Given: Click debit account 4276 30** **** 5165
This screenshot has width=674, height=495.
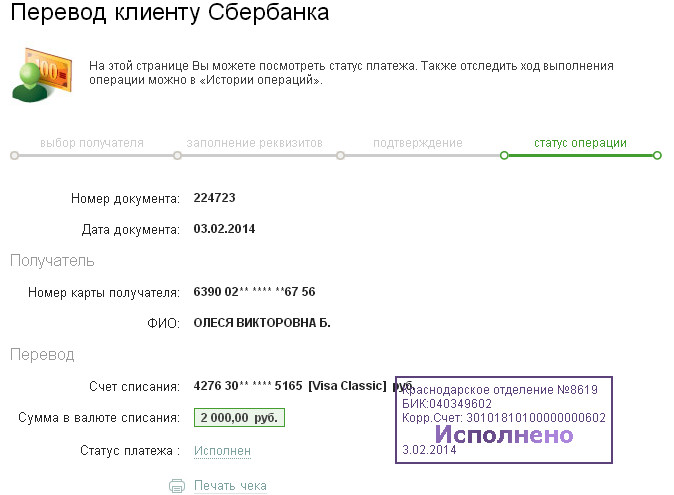Looking at the screenshot, I should 248,386.
